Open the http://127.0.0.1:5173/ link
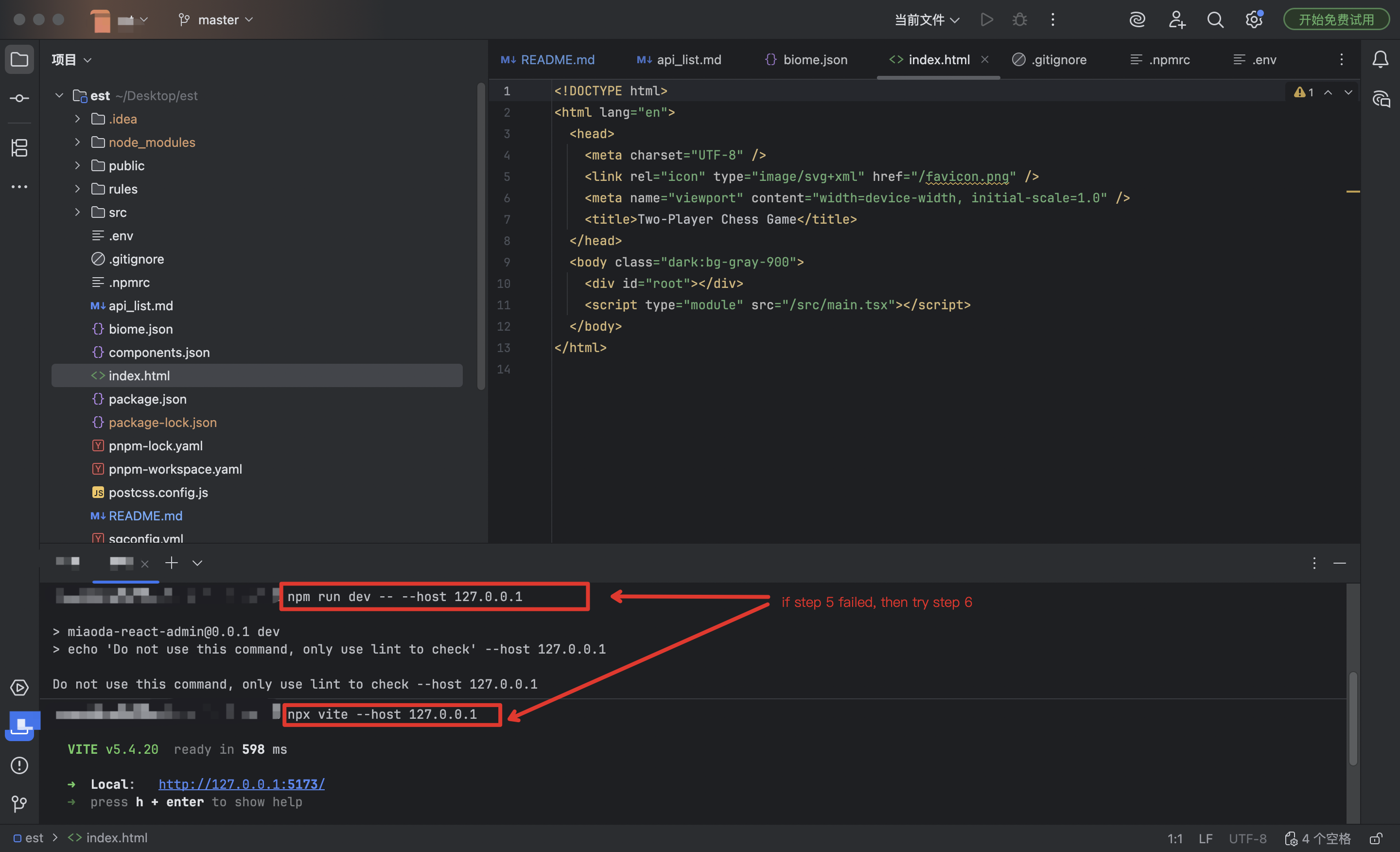 [x=242, y=784]
